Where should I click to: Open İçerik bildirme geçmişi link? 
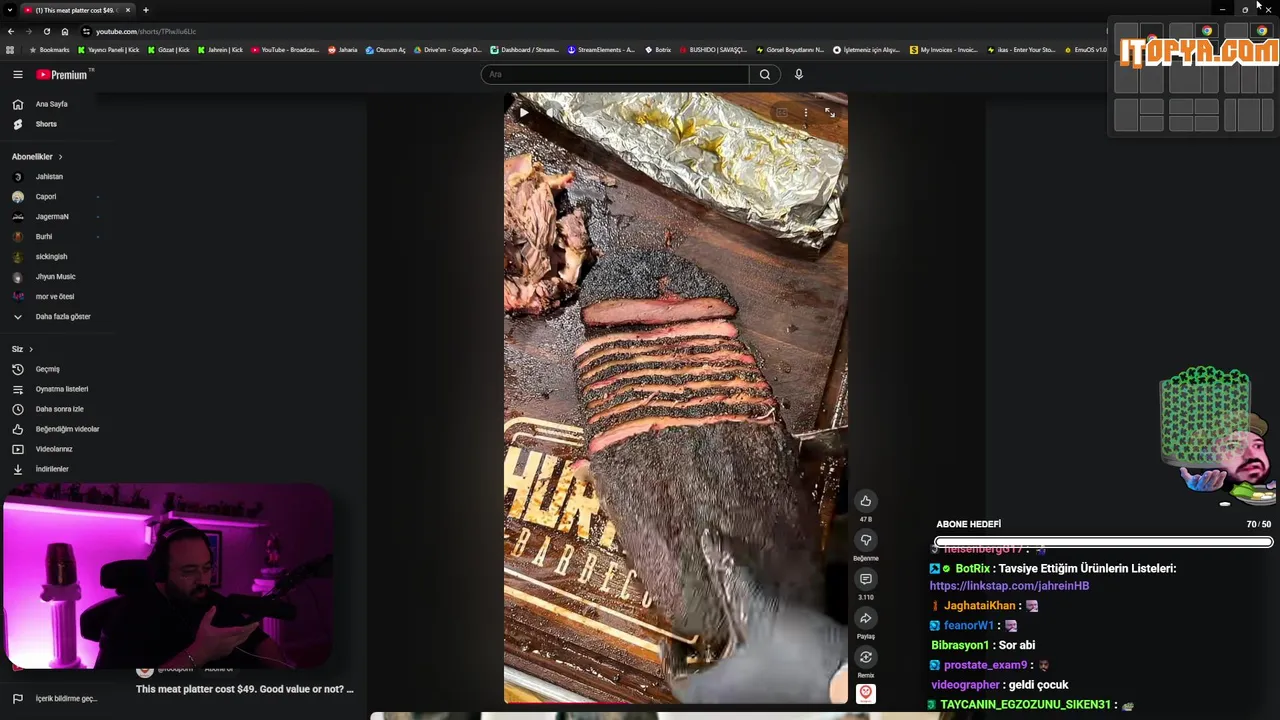pyautogui.click(x=66, y=699)
